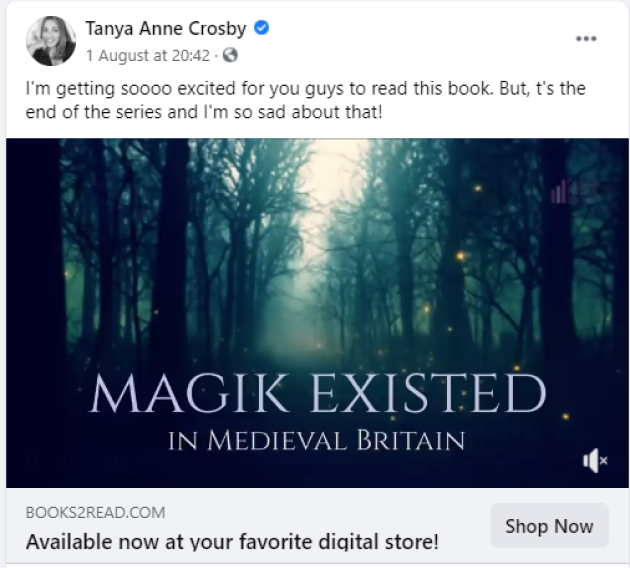The width and height of the screenshot is (630, 568).
Task: Click the IN MEDIEVAL BRITAIN subtitle text
Action: pos(316,441)
